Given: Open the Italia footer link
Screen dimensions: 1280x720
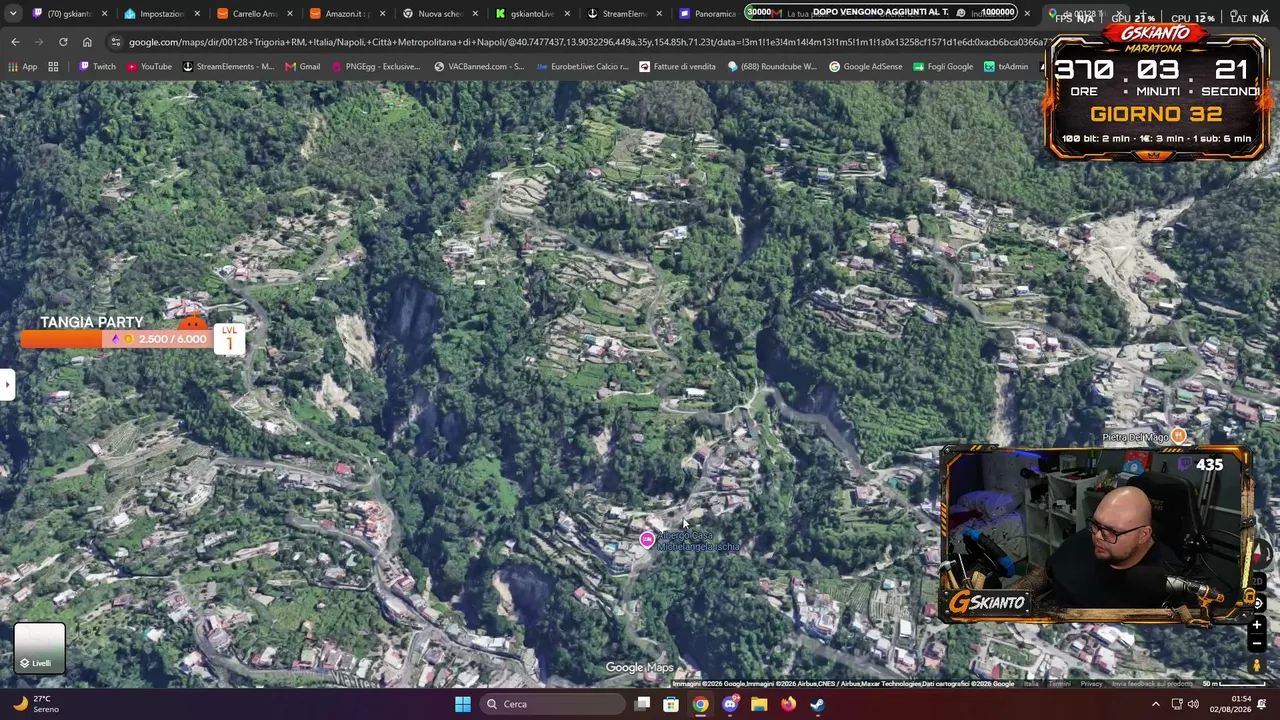Looking at the screenshot, I should click(1031, 684).
